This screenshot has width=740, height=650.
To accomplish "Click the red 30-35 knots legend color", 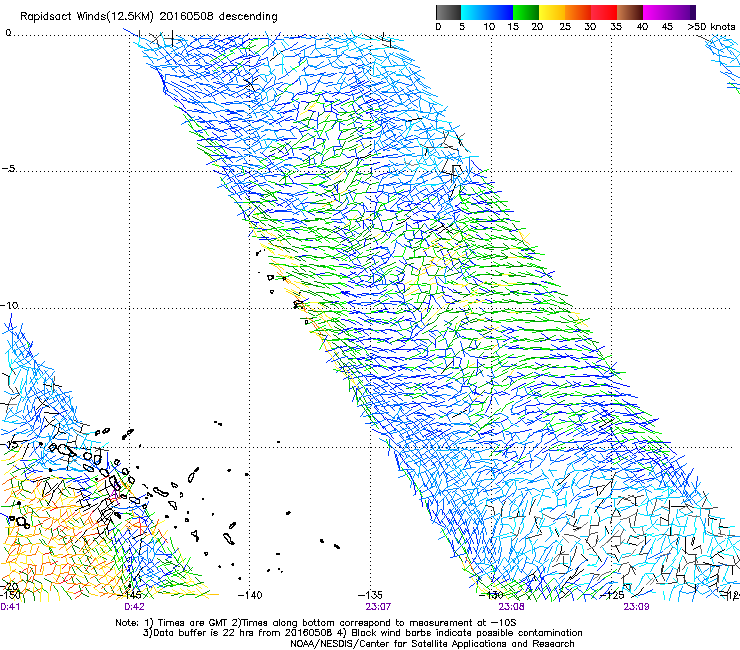I will click(x=604, y=12).
